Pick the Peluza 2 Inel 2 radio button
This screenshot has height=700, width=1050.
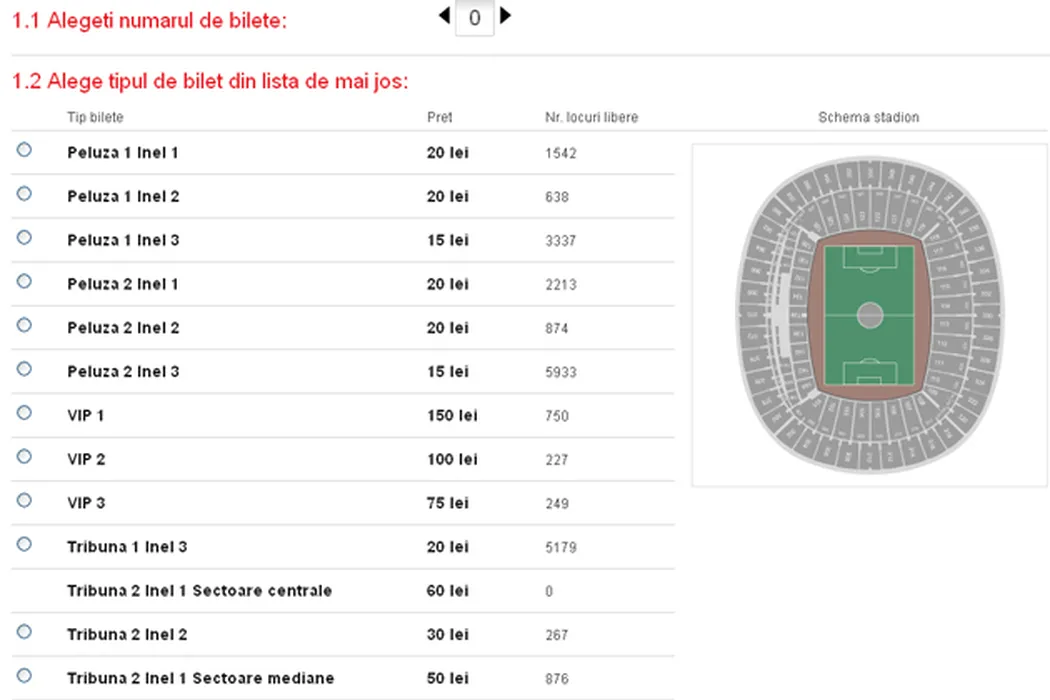[x=24, y=325]
